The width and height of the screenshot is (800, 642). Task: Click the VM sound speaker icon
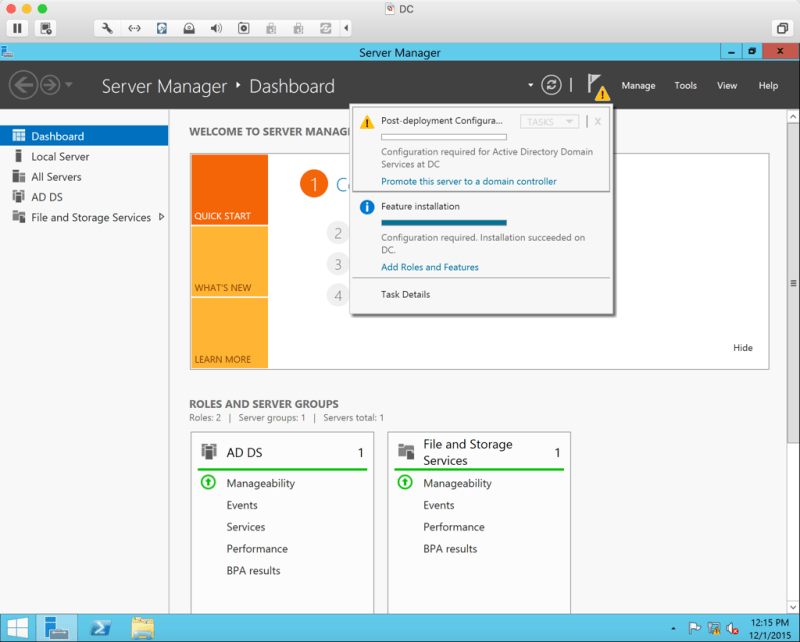click(216, 28)
